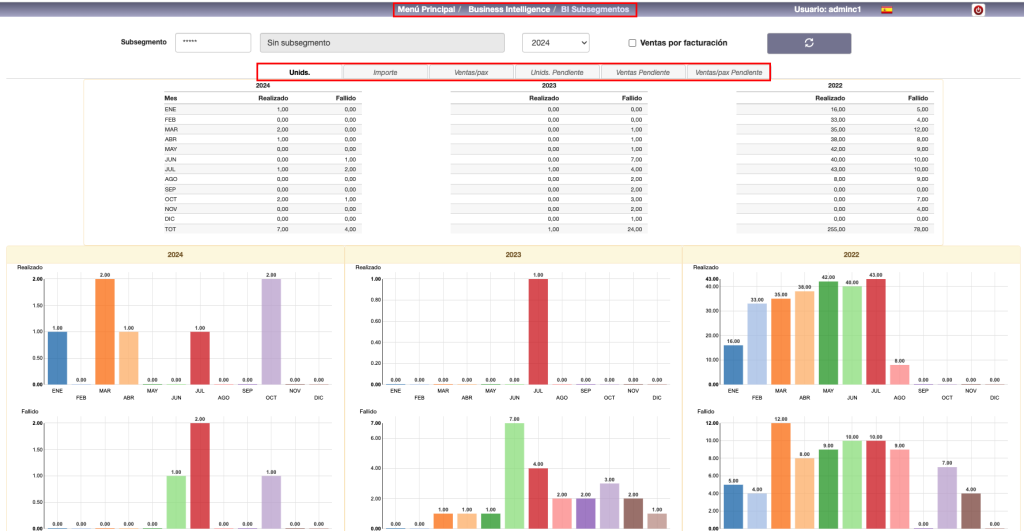
Task: Switch to Ventas Pendiente tab
Action: pos(641,72)
